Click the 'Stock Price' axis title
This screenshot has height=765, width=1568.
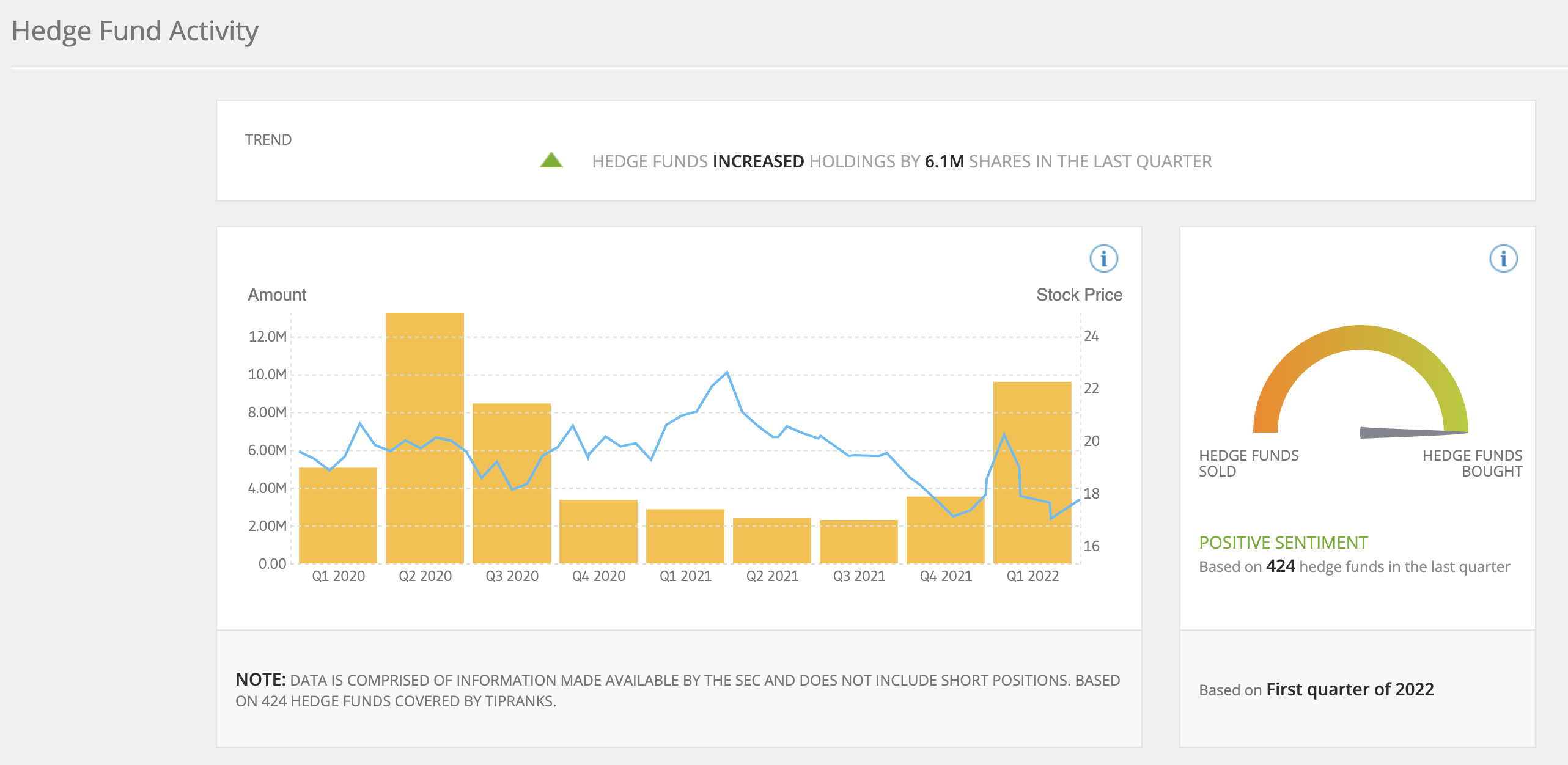[x=1080, y=295]
